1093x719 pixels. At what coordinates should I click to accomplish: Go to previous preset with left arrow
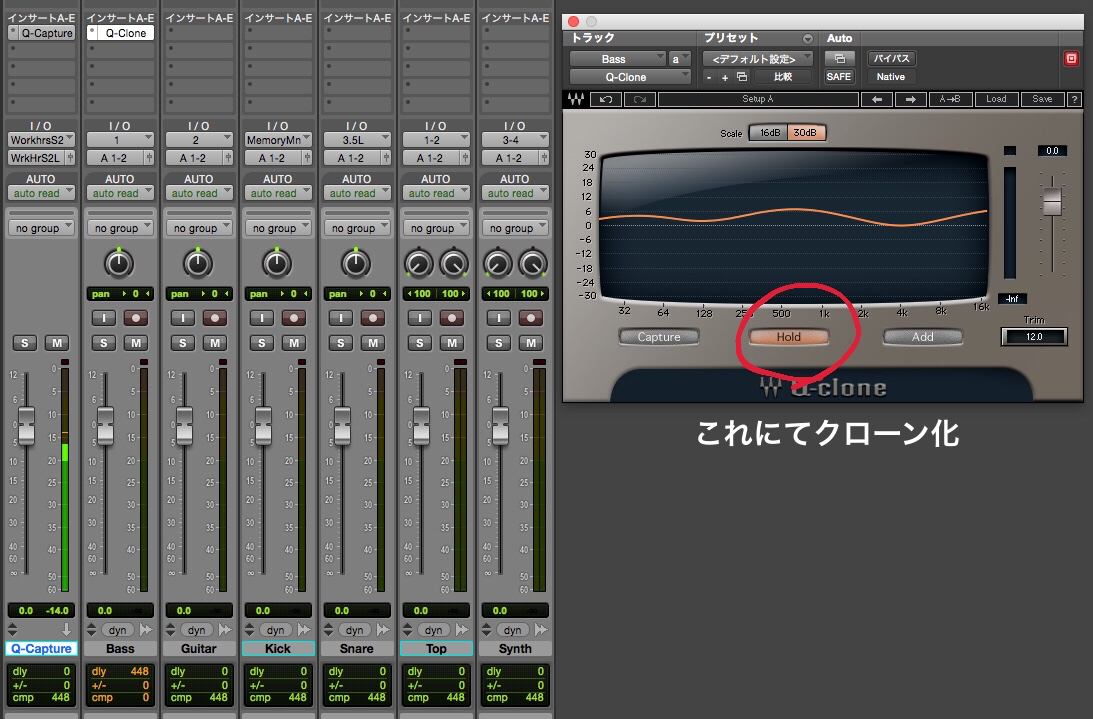(877, 99)
